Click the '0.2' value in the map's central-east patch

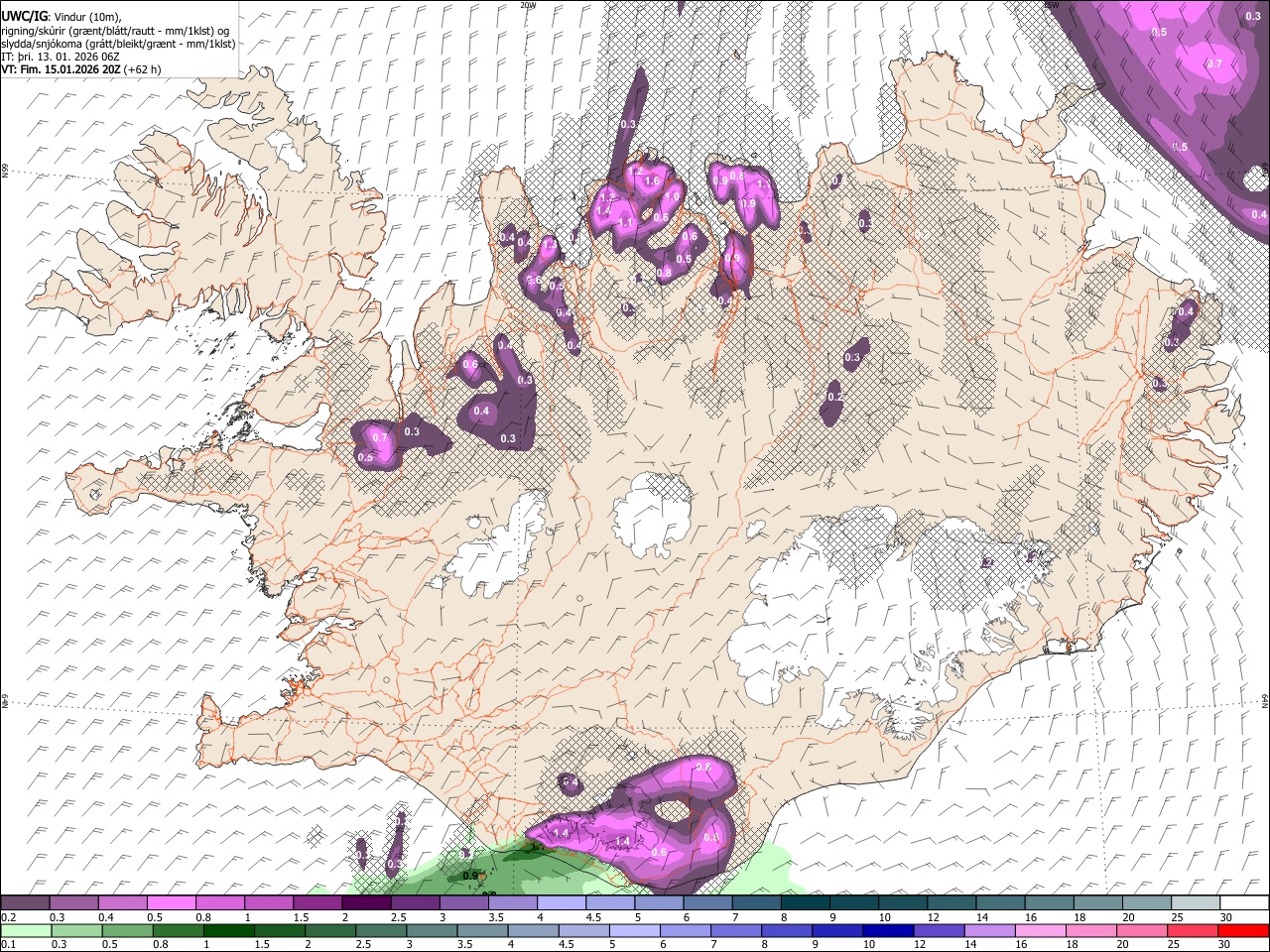834,398
